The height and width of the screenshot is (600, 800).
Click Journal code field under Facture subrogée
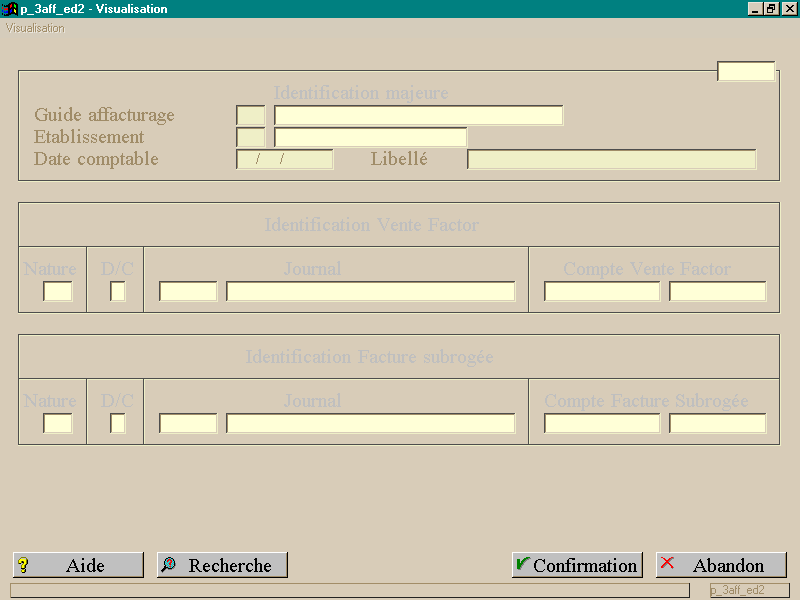pyautogui.click(x=188, y=423)
